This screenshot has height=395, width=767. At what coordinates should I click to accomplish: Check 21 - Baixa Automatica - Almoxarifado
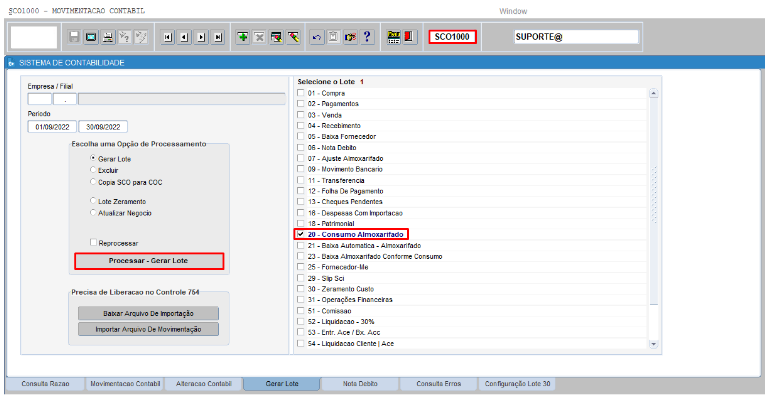coord(301,245)
